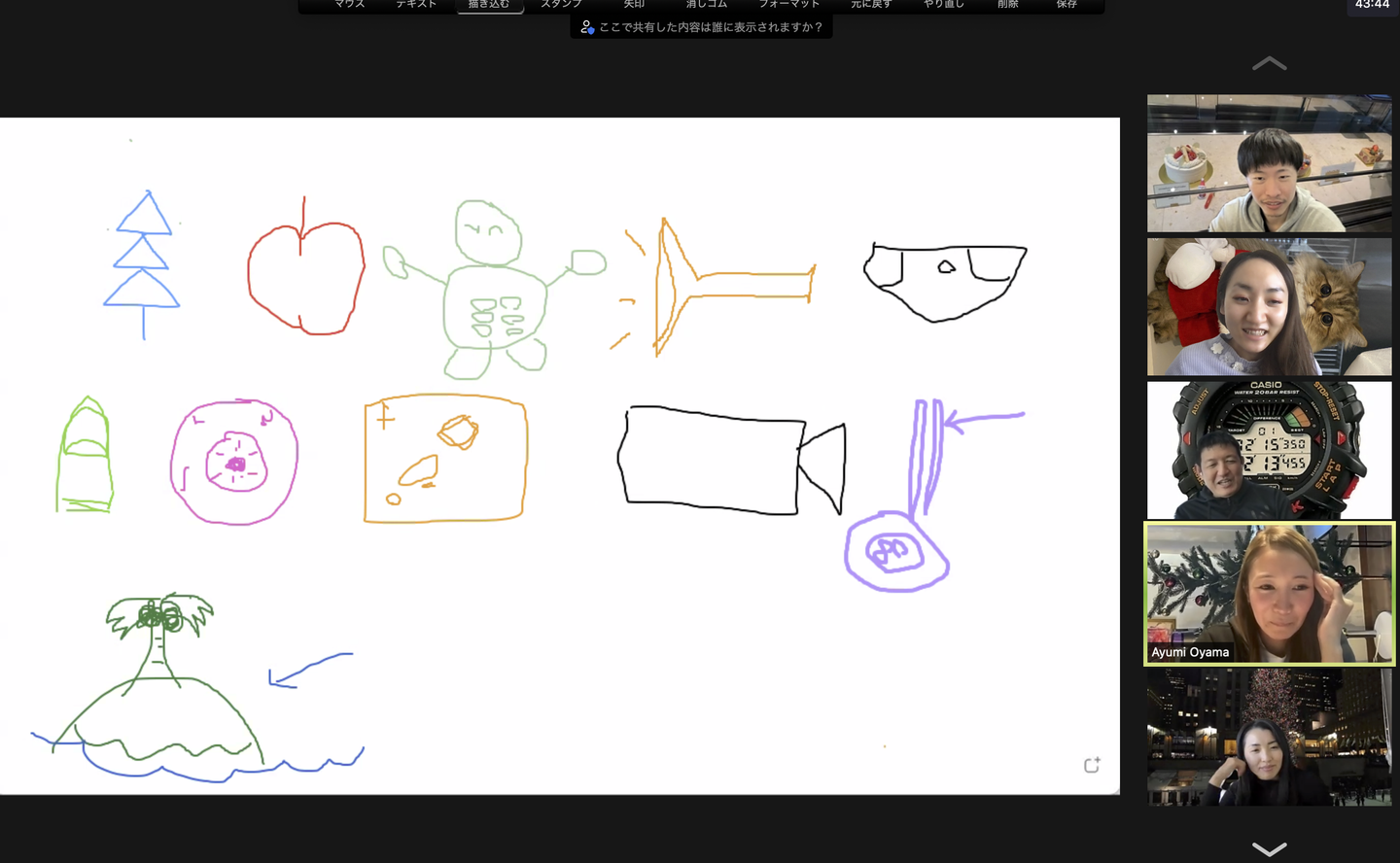Select the Ayumi Oyama video tile
The width and height of the screenshot is (1400, 863).
(x=1269, y=593)
